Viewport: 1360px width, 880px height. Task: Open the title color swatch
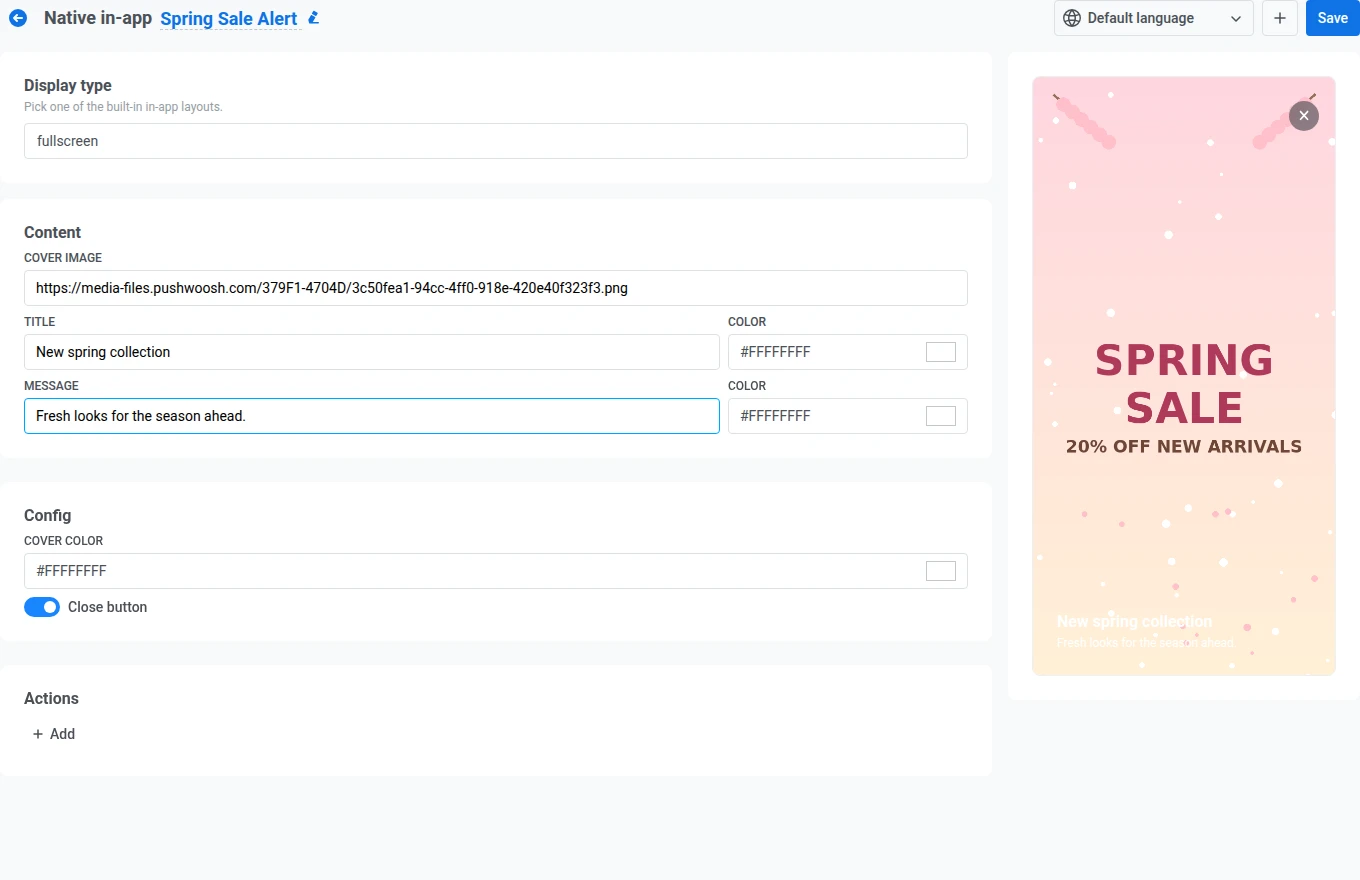[941, 352]
